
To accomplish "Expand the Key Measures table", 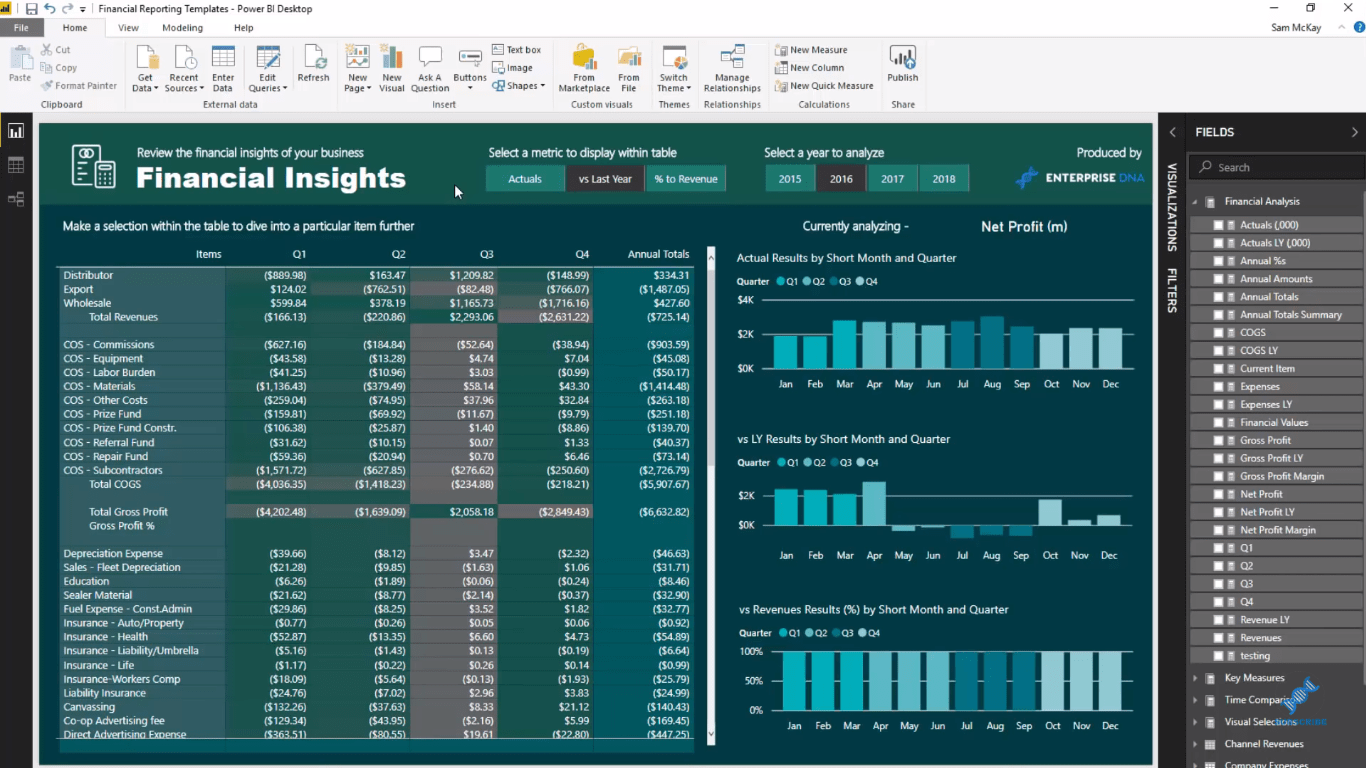I will 1195,678.
